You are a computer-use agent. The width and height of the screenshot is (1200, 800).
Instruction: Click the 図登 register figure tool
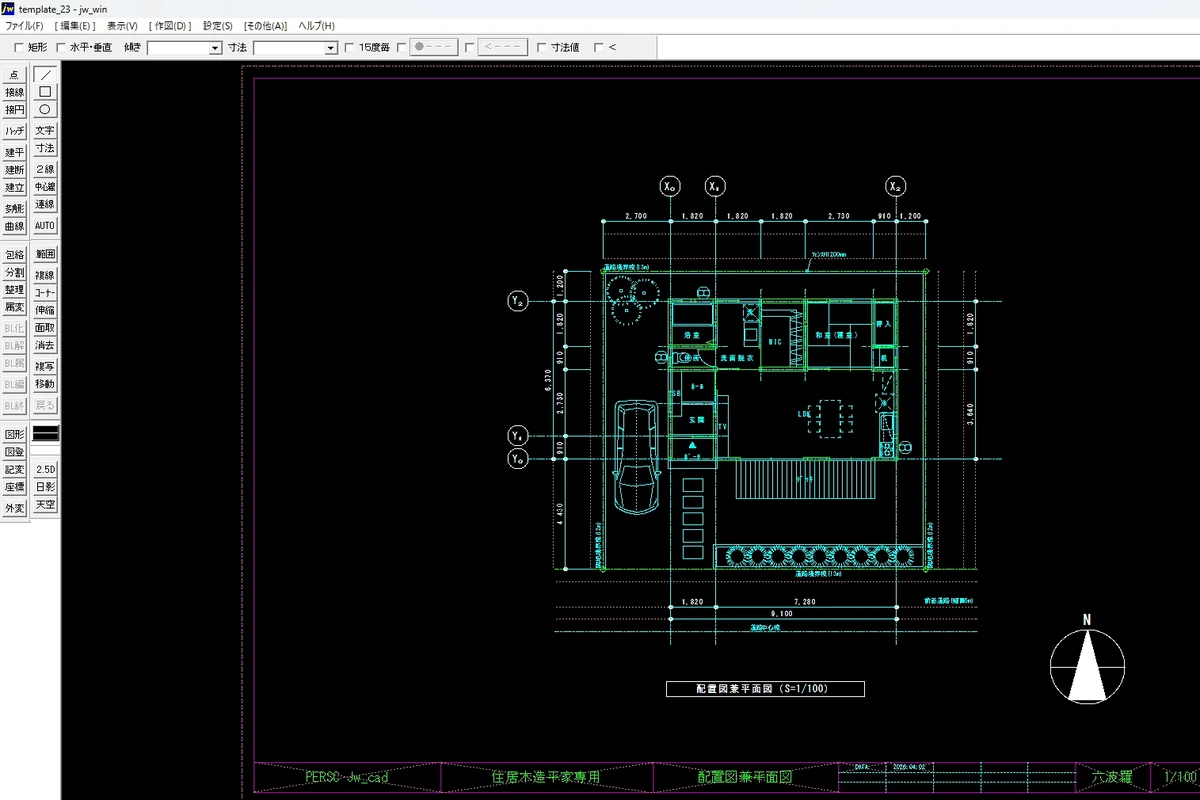(x=14, y=452)
